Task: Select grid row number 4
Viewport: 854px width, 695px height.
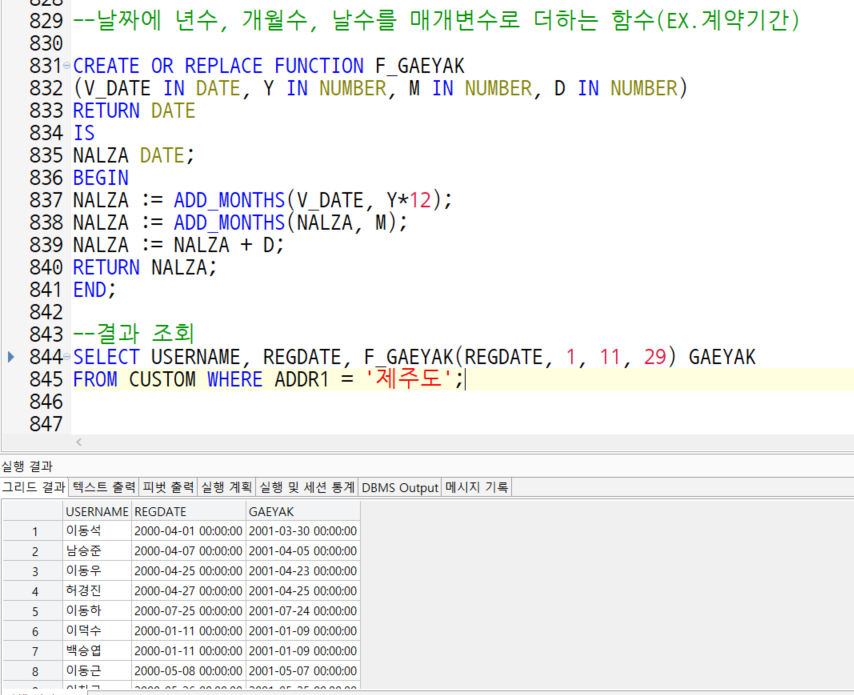Action: (x=34, y=591)
